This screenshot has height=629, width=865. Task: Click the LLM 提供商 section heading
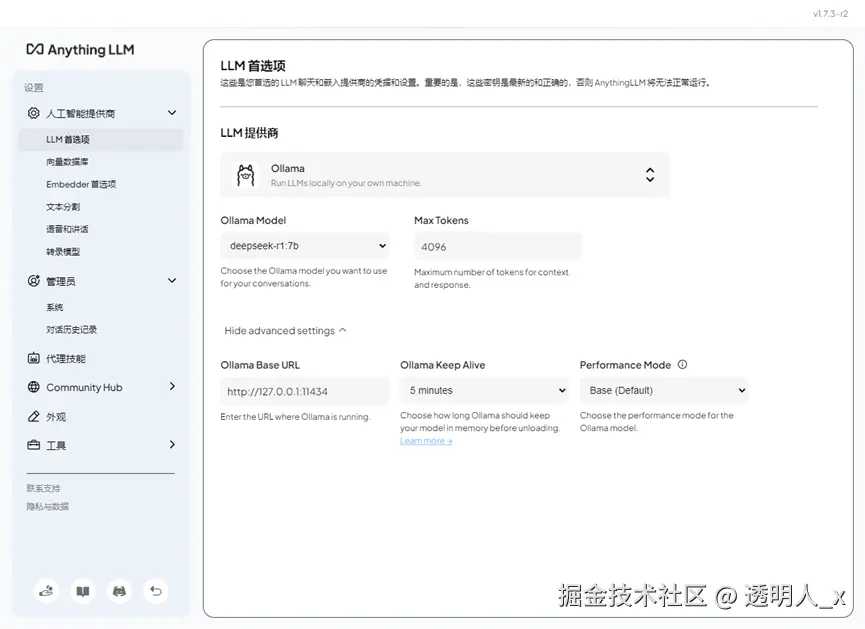coord(249,133)
